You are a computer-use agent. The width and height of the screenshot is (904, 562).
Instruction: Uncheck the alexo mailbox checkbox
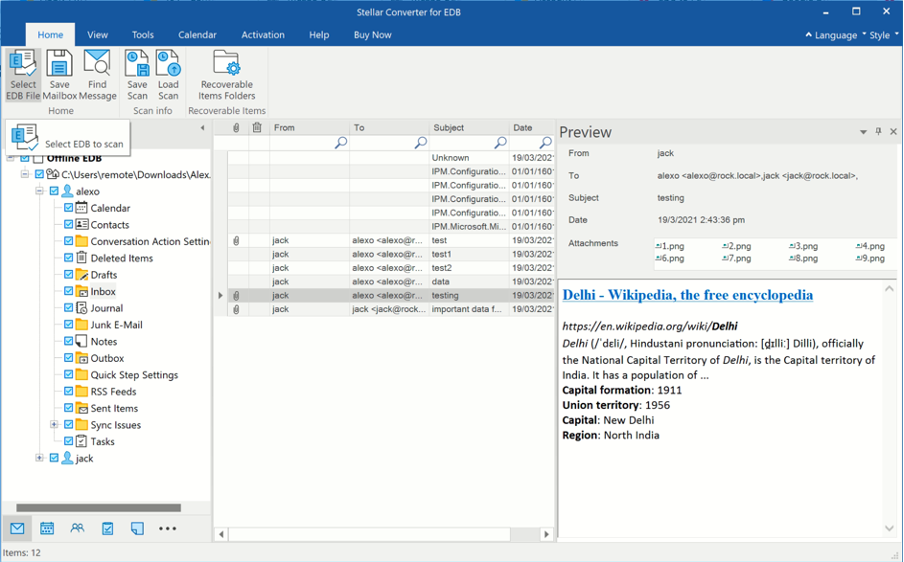[x=54, y=191]
